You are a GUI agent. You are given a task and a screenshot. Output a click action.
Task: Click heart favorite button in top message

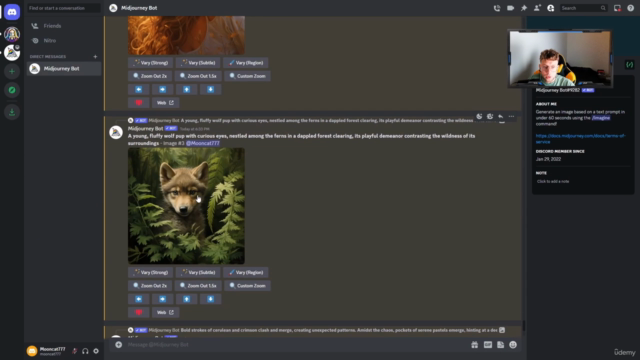(139, 102)
